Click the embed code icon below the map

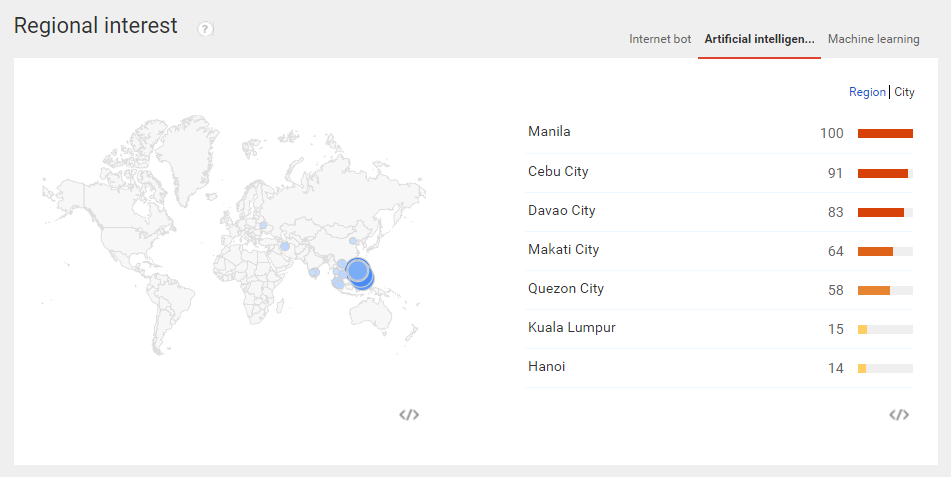pyautogui.click(x=409, y=414)
